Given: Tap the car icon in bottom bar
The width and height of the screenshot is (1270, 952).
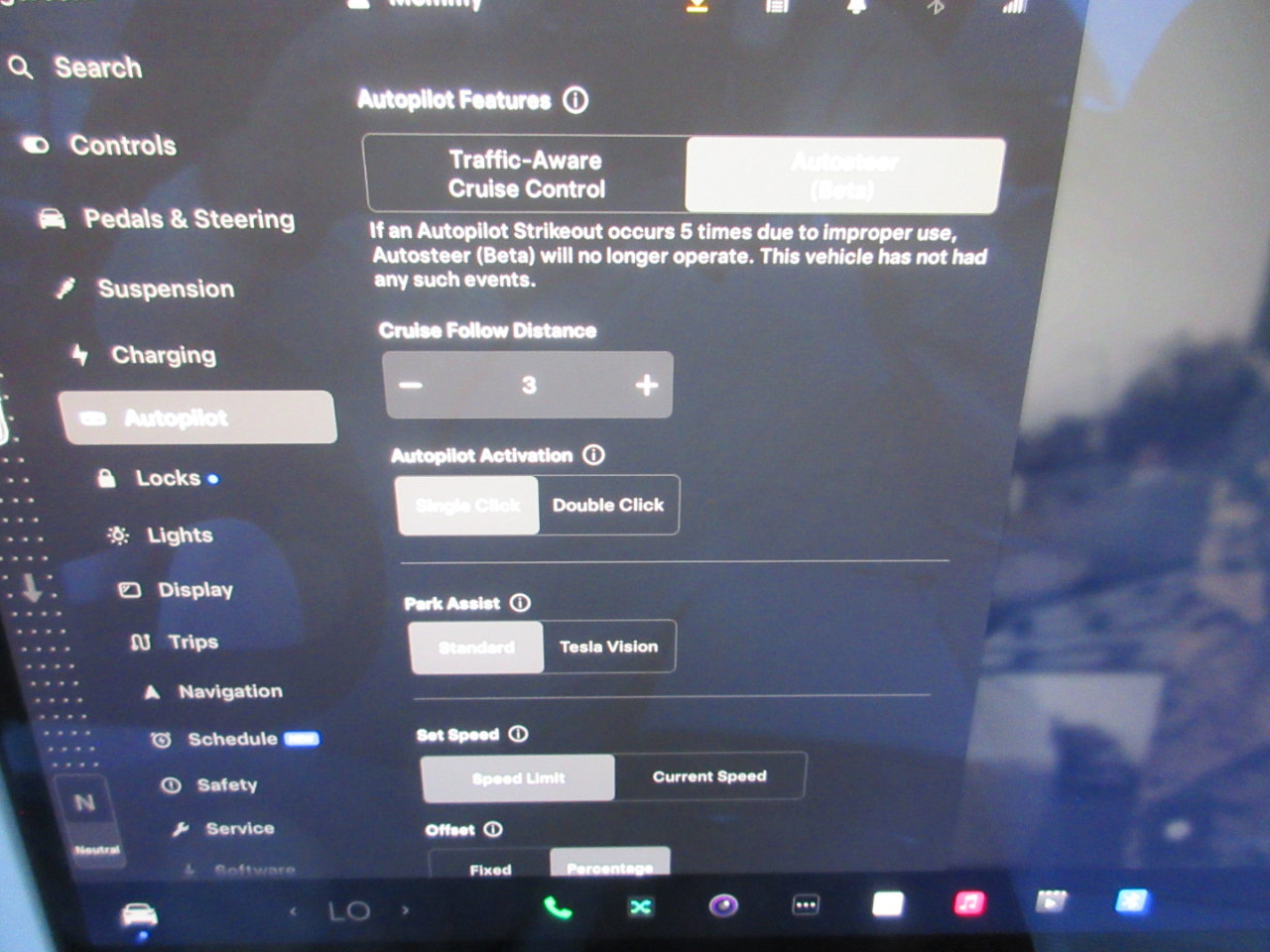Looking at the screenshot, I should coord(139,914).
